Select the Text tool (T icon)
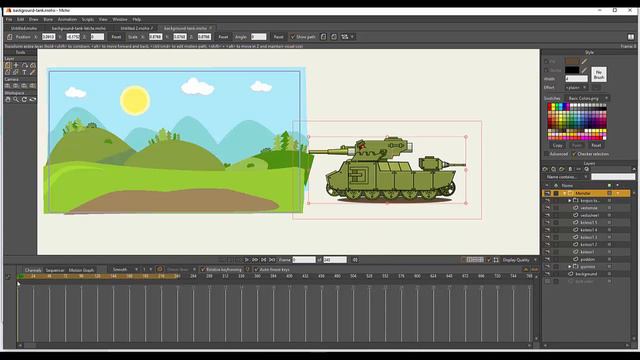The image size is (640, 360). point(24,72)
